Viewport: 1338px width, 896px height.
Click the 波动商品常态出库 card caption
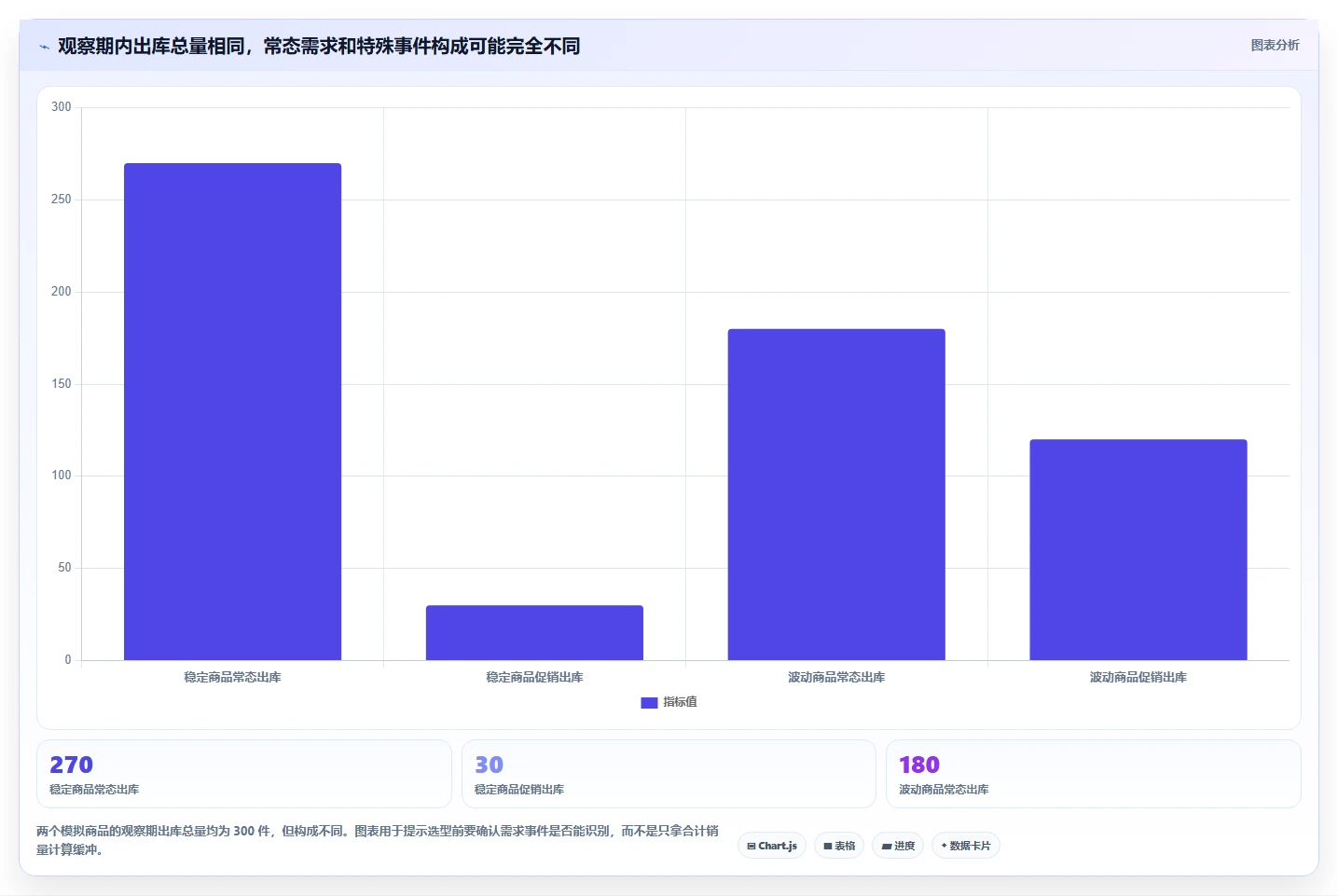coord(944,790)
